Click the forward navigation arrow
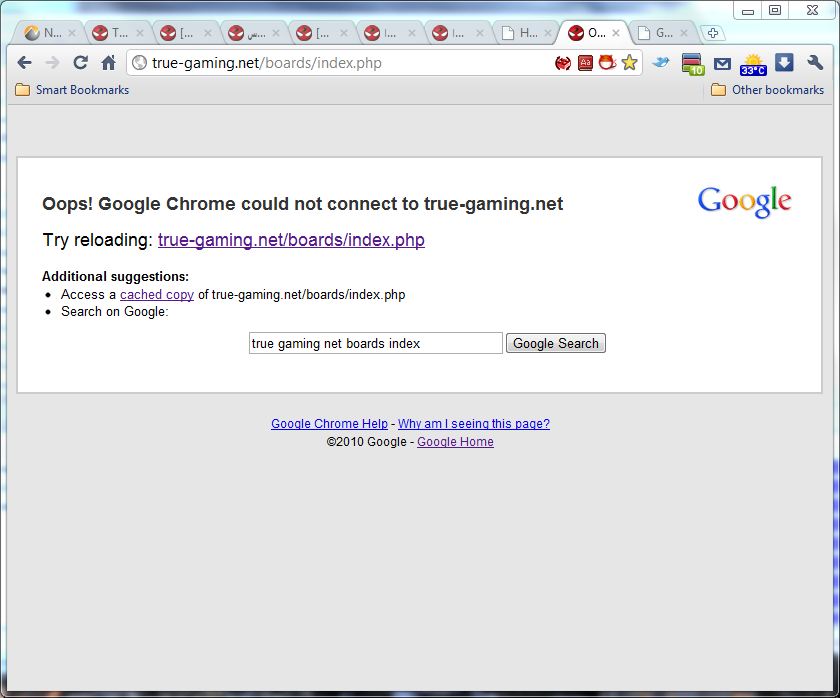Screen dimensions: 840x698 (x=52, y=63)
